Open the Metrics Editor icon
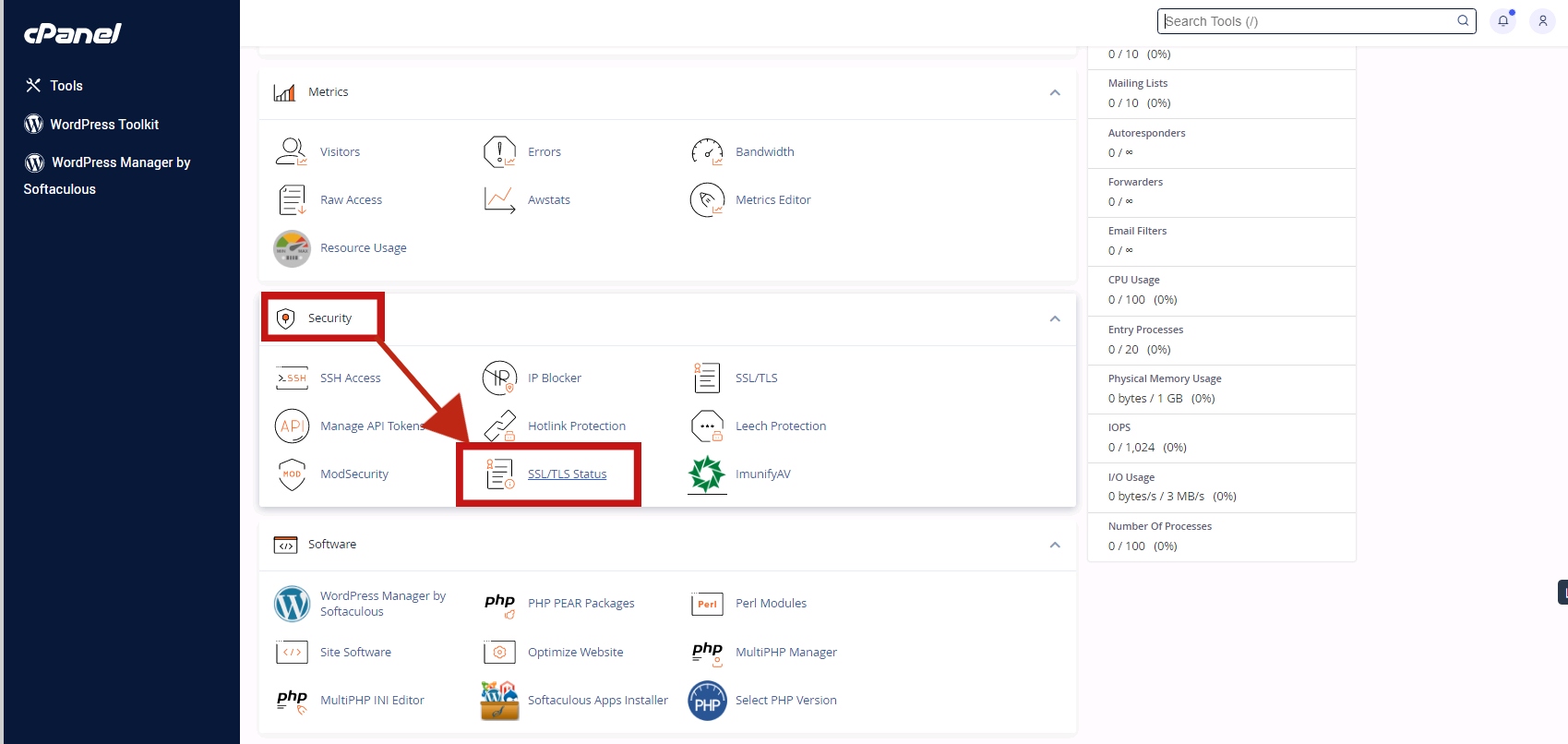This screenshot has width=1568, height=744. point(707,199)
